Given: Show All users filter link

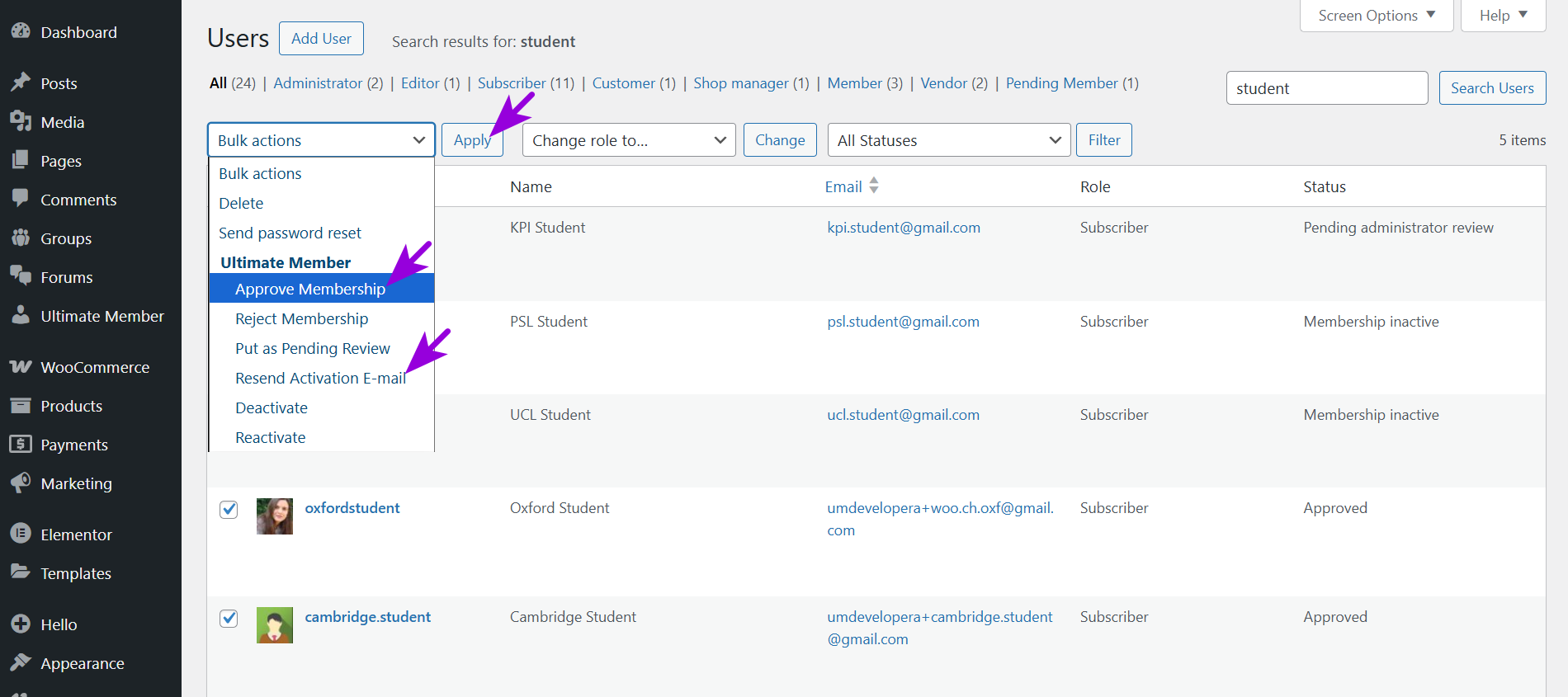Looking at the screenshot, I should coord(218,83).
